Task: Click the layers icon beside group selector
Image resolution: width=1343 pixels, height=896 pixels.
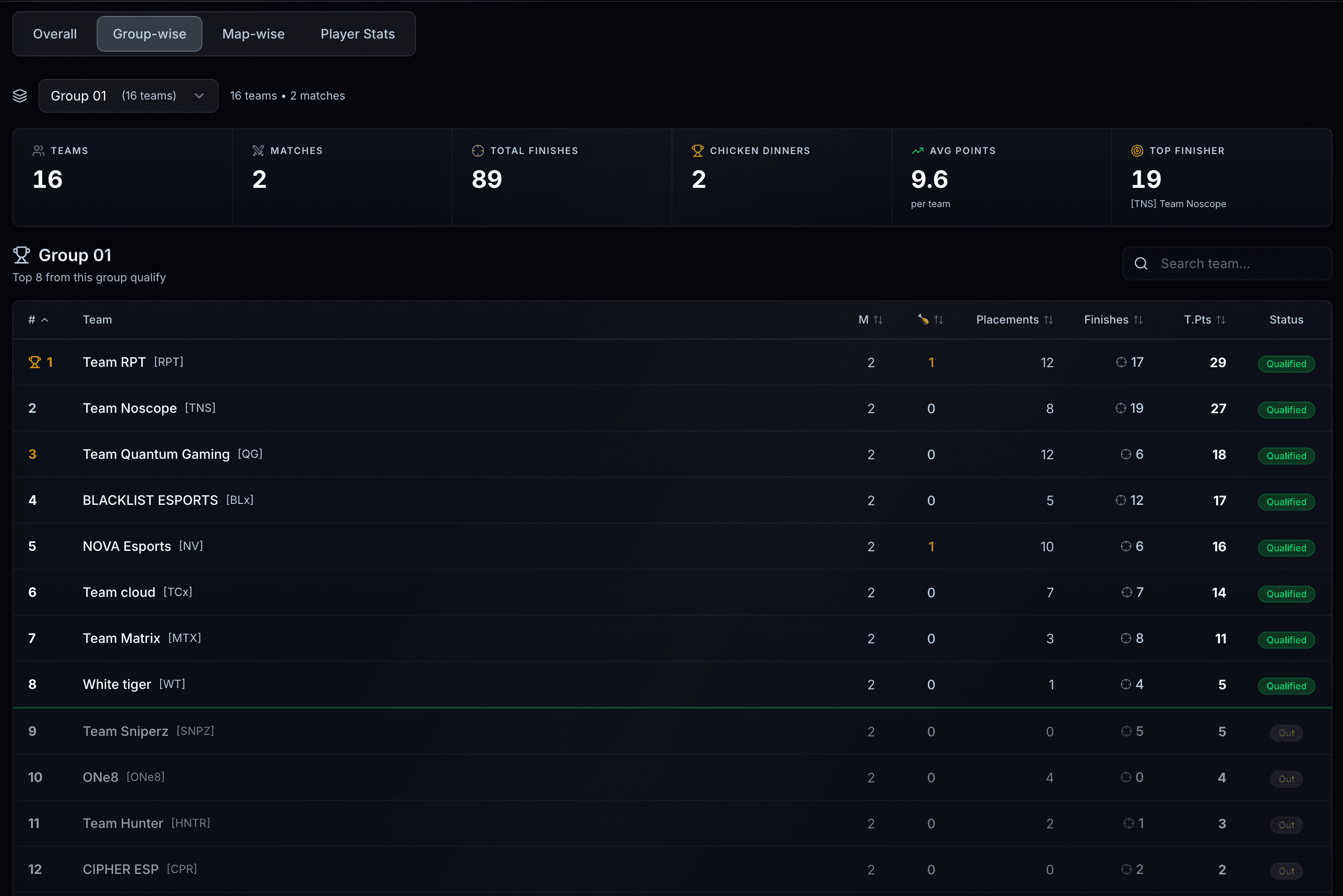Action: coord(20,95)
